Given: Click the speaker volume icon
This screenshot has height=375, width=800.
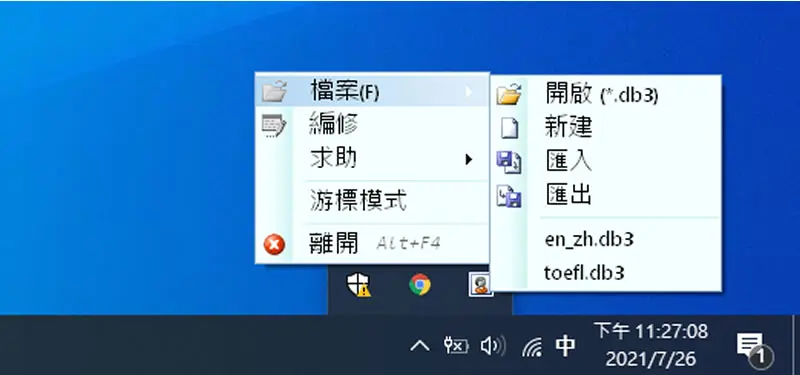Looking at the screenshot, I should pyautogui.click(x=492, y=346).
